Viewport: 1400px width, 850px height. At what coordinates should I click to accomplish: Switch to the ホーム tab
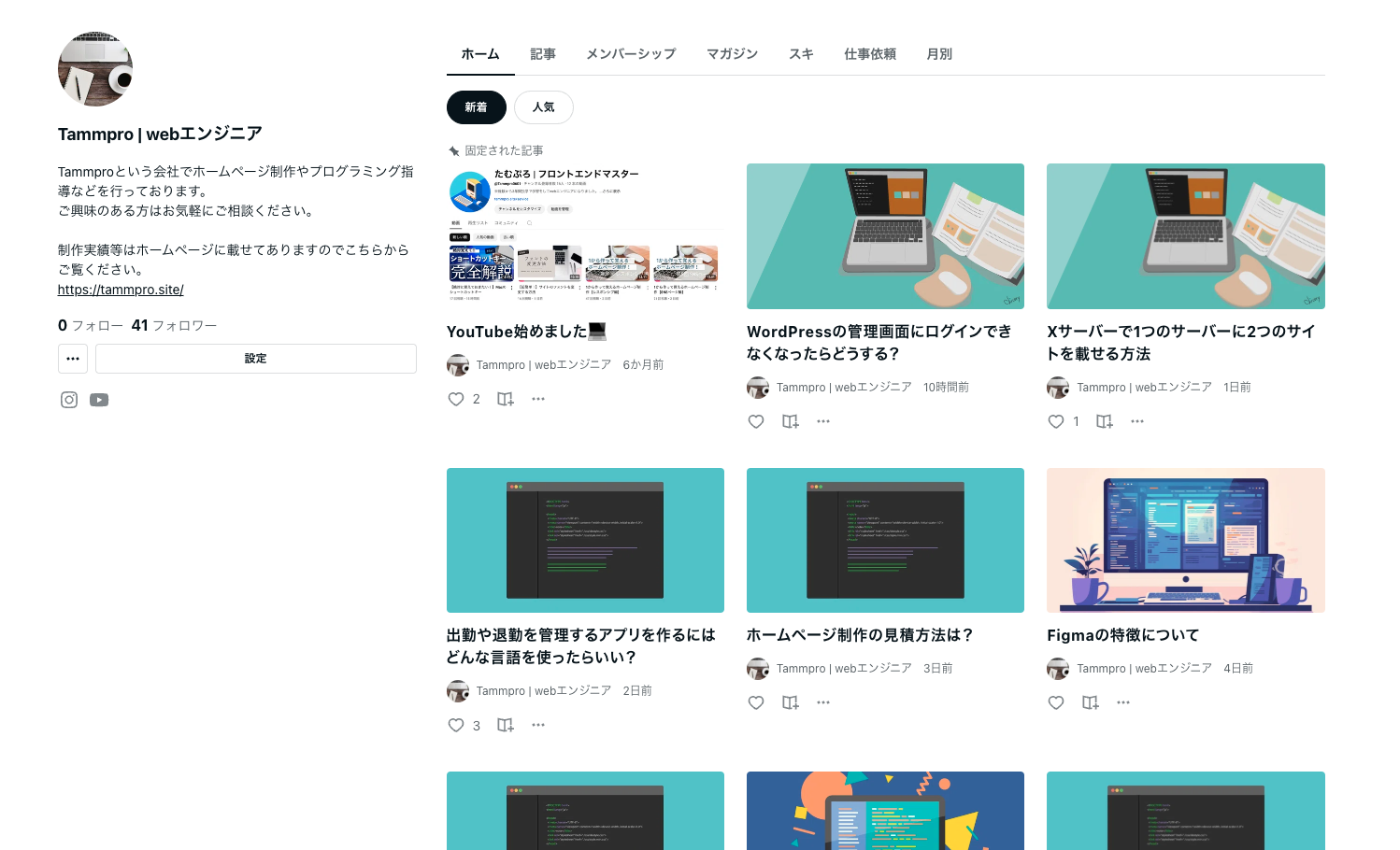coord(480,54)
